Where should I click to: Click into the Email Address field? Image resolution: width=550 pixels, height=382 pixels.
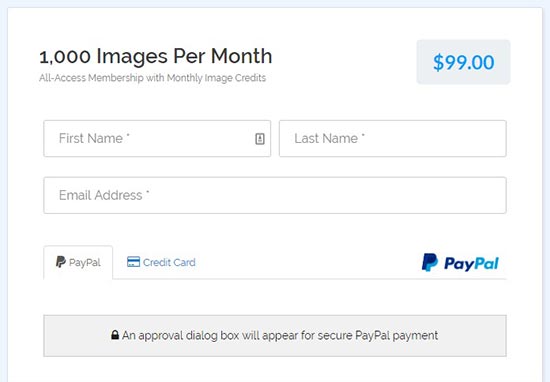275,195
